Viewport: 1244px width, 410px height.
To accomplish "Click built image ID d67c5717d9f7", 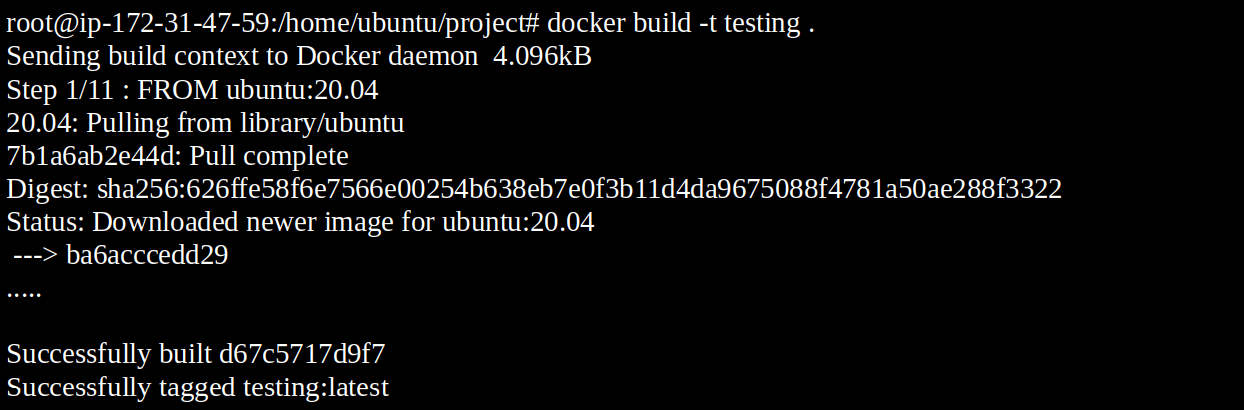I will tap(303, 354).
